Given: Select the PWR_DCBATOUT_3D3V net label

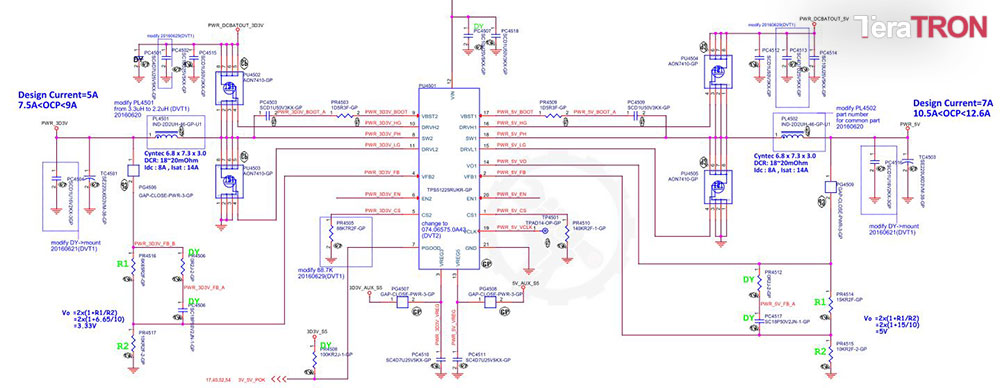Looking at the screenshot, I should coord(236,25).
